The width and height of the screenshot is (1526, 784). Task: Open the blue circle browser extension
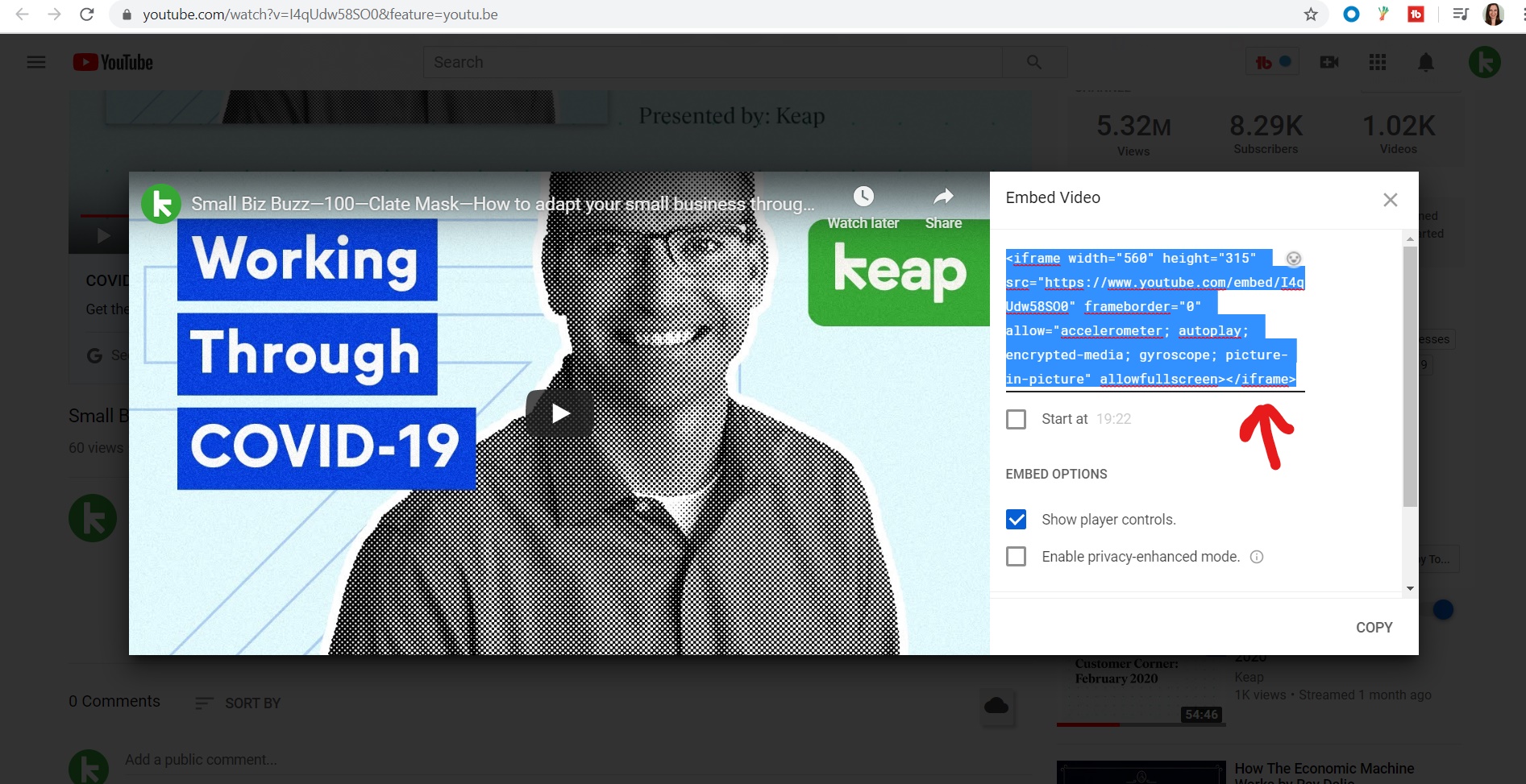pos(1351,14)
